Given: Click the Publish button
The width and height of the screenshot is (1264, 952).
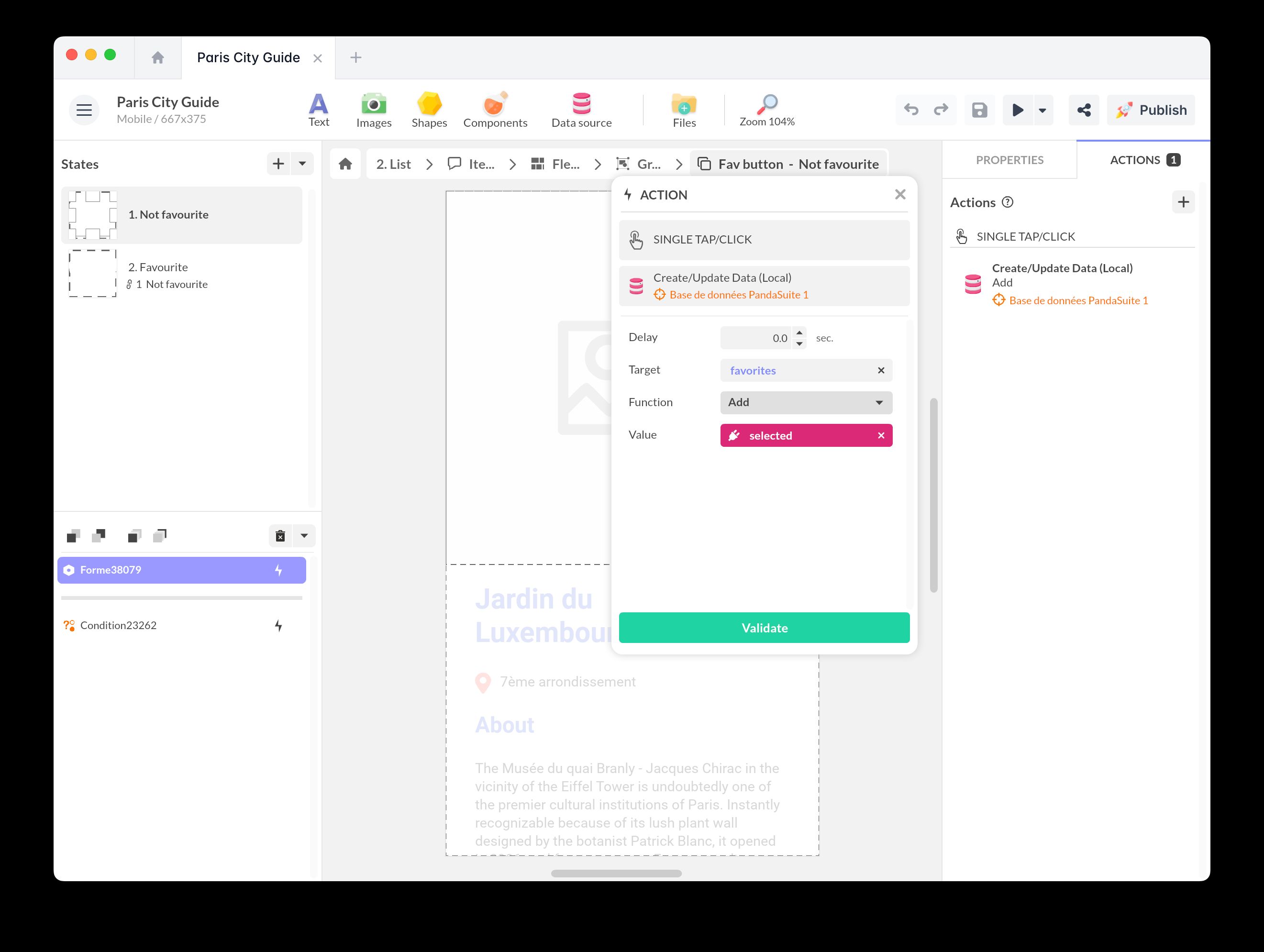Looking at the screenshot, I should click(1151, 110).
